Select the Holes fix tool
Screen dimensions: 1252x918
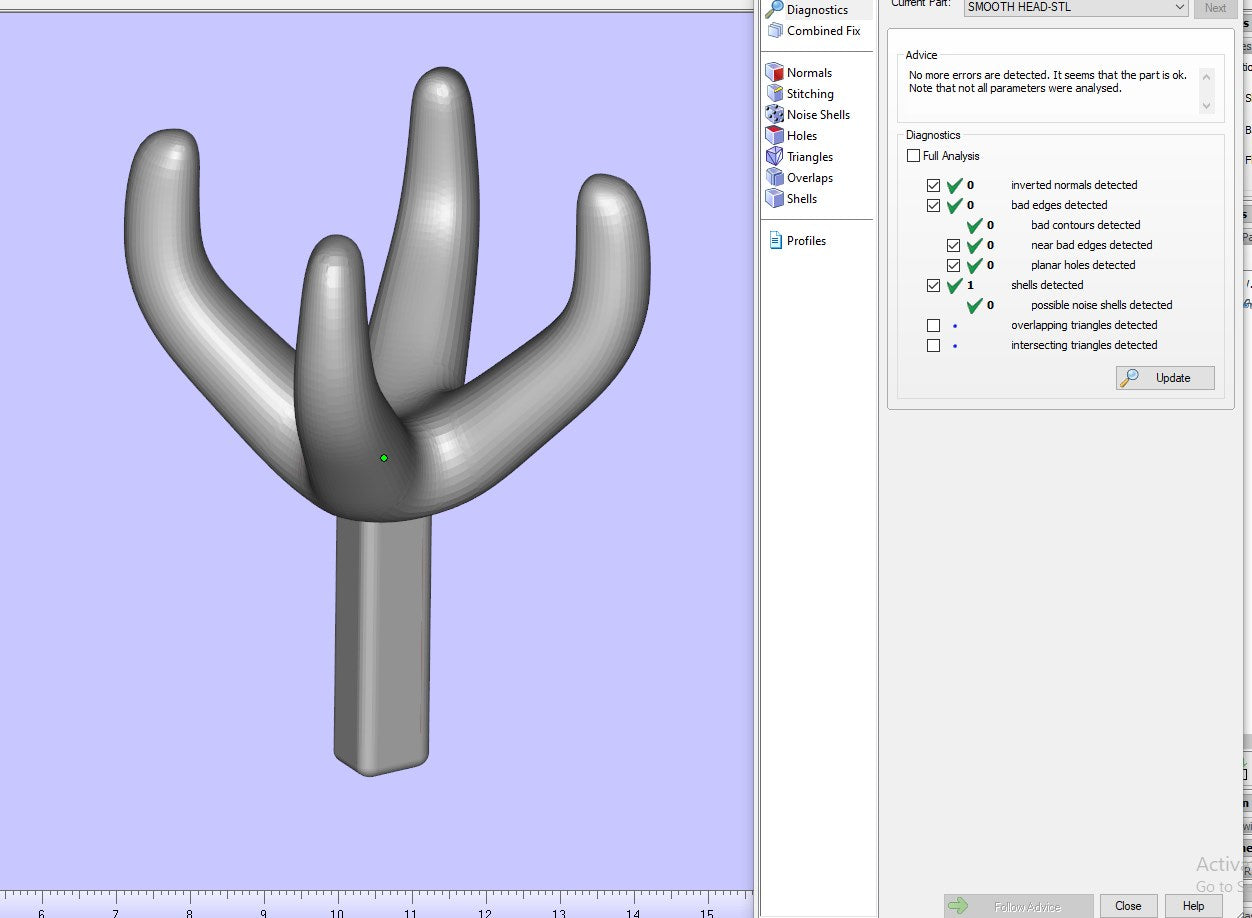(774, 136)
